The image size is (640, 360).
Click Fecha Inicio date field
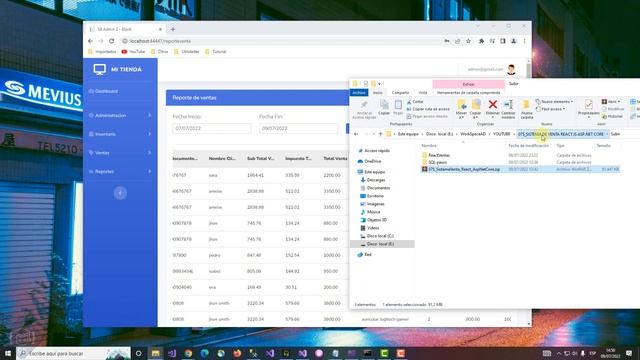coord(212,128)
